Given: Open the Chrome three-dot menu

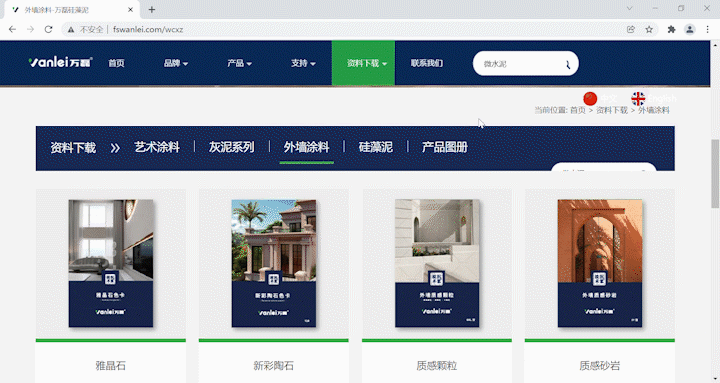Looking at the screenshot, I should [708, 29].
